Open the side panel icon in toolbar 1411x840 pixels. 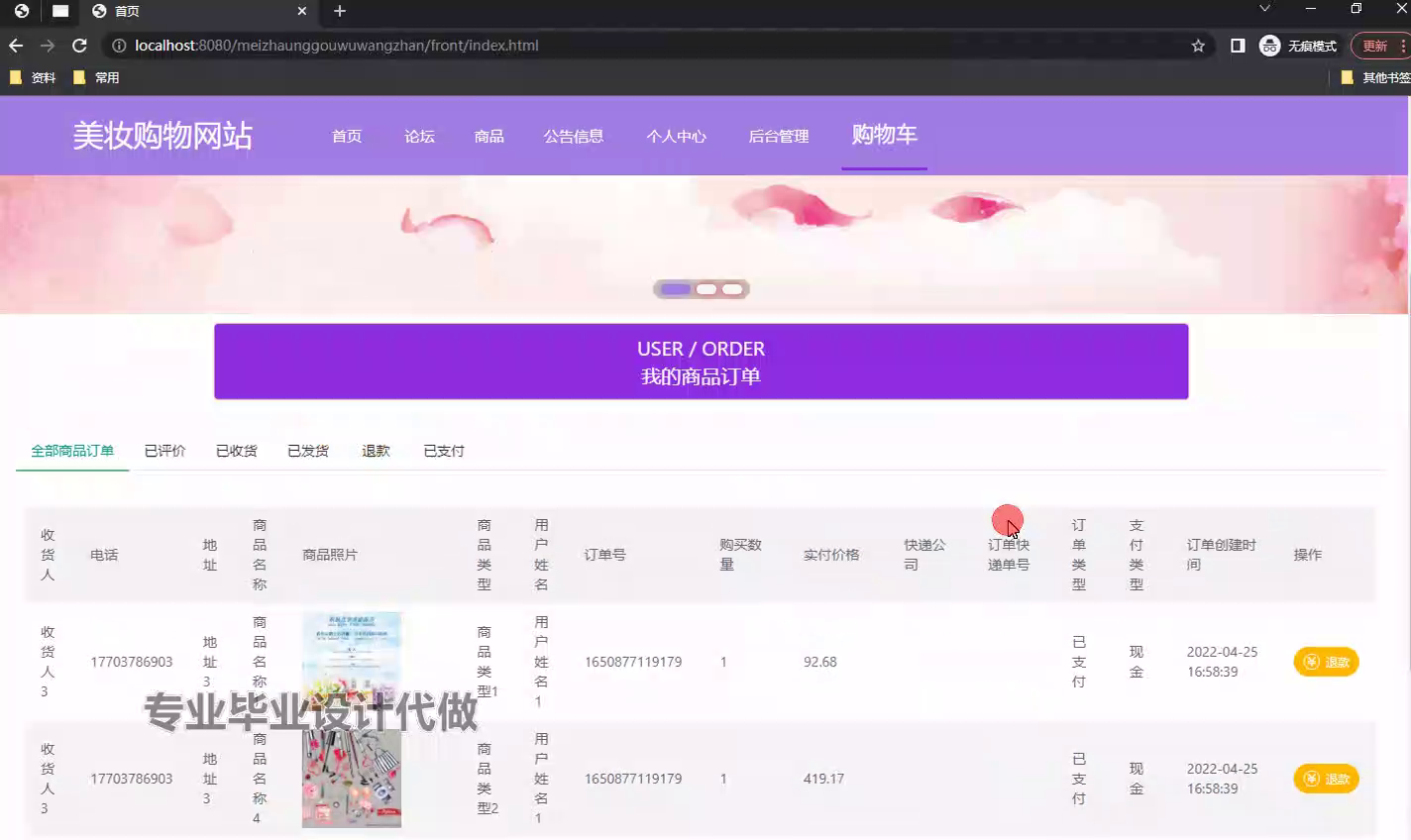click(x=1238, y=46)
